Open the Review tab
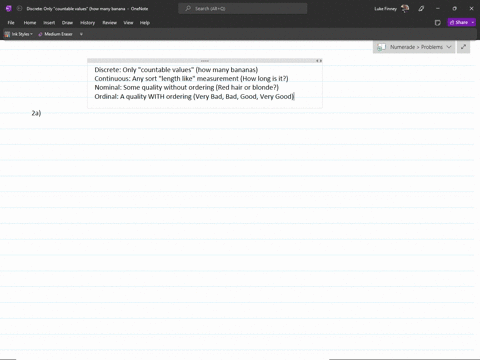Image resolution: width=480 pixels, height=360 pixels. click(110, 23)
